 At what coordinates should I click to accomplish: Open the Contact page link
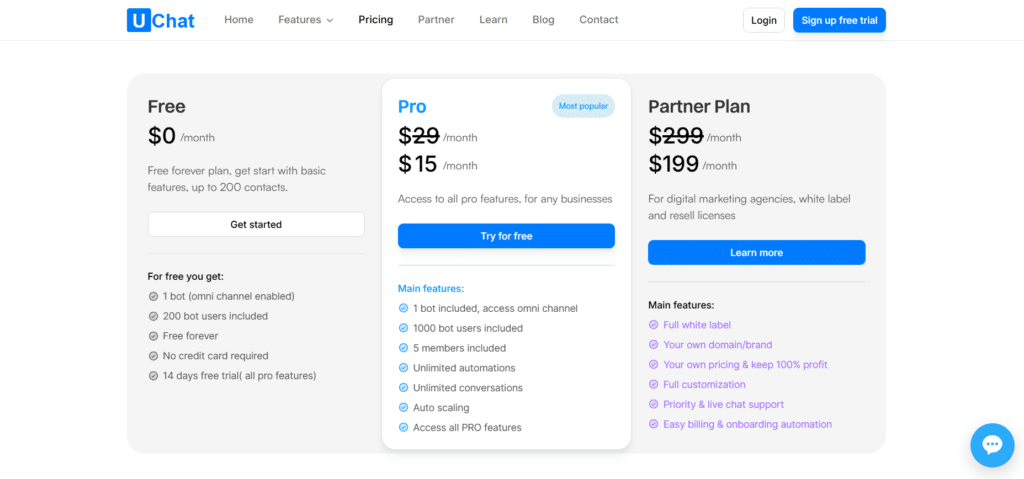(x=598, y=20)
